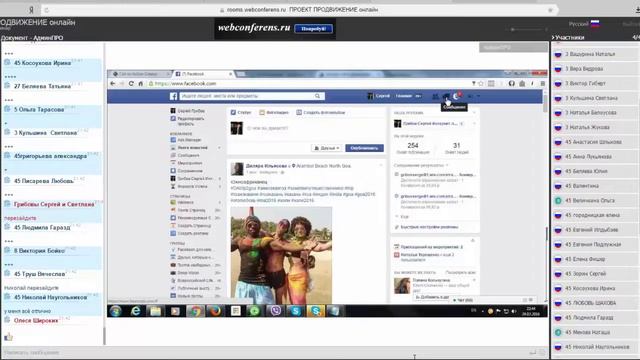The width and height of the screenshot is (640, 360).
Task: Select participant 45 Зорин Сергей
Action: pyautogui.click(x=585, y=274)
